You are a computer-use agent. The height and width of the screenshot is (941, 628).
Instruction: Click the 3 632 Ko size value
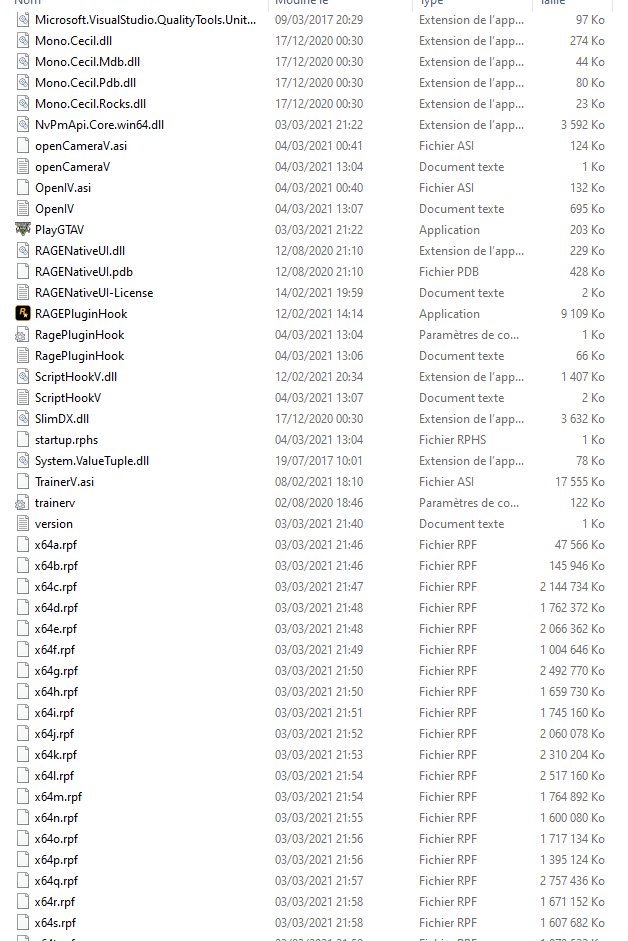[x=582, y=419]
